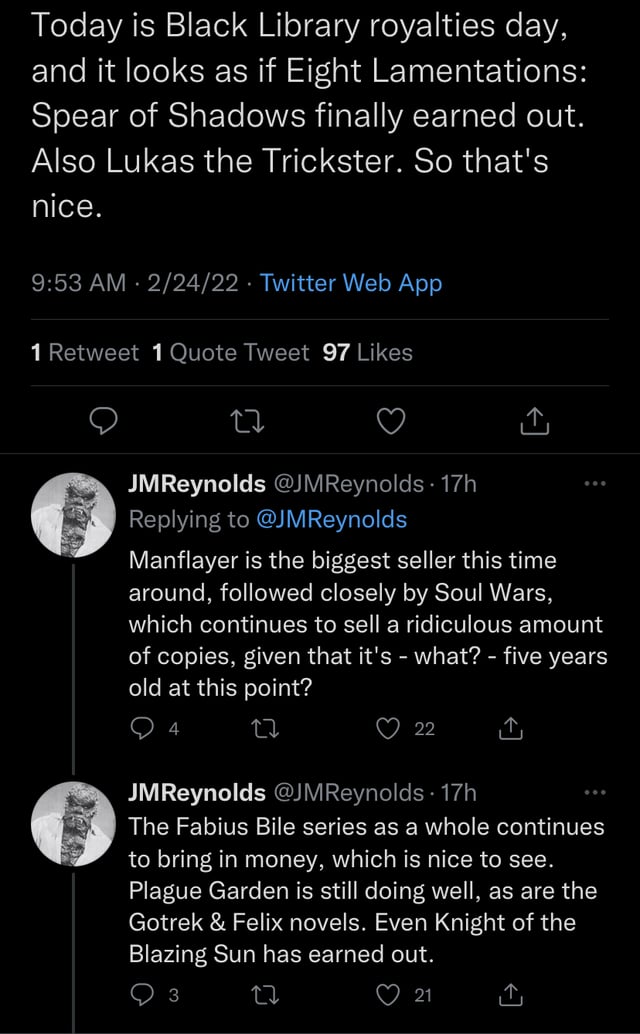The height and width of the screenshot is (1034, 640).
Task: Reply to the Fabius Bile tweet
Action: point(142,994)
